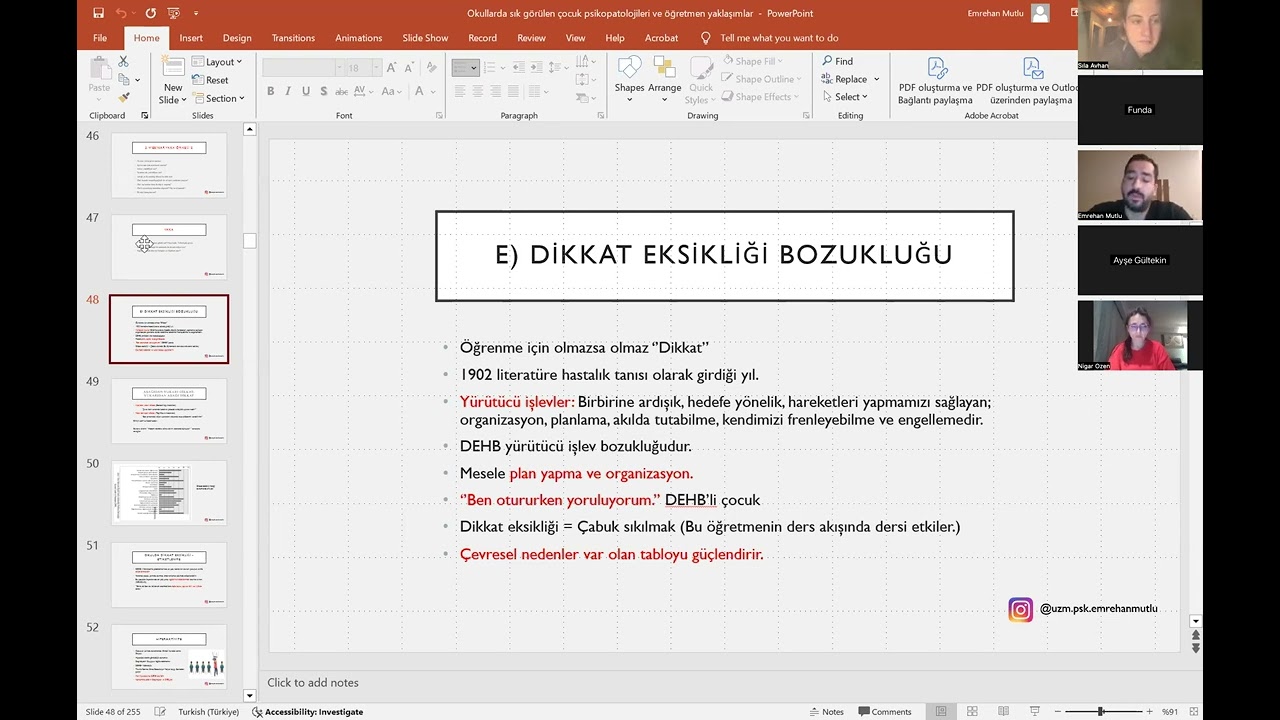Click the Click to add notes area

(x=313, y=682)
